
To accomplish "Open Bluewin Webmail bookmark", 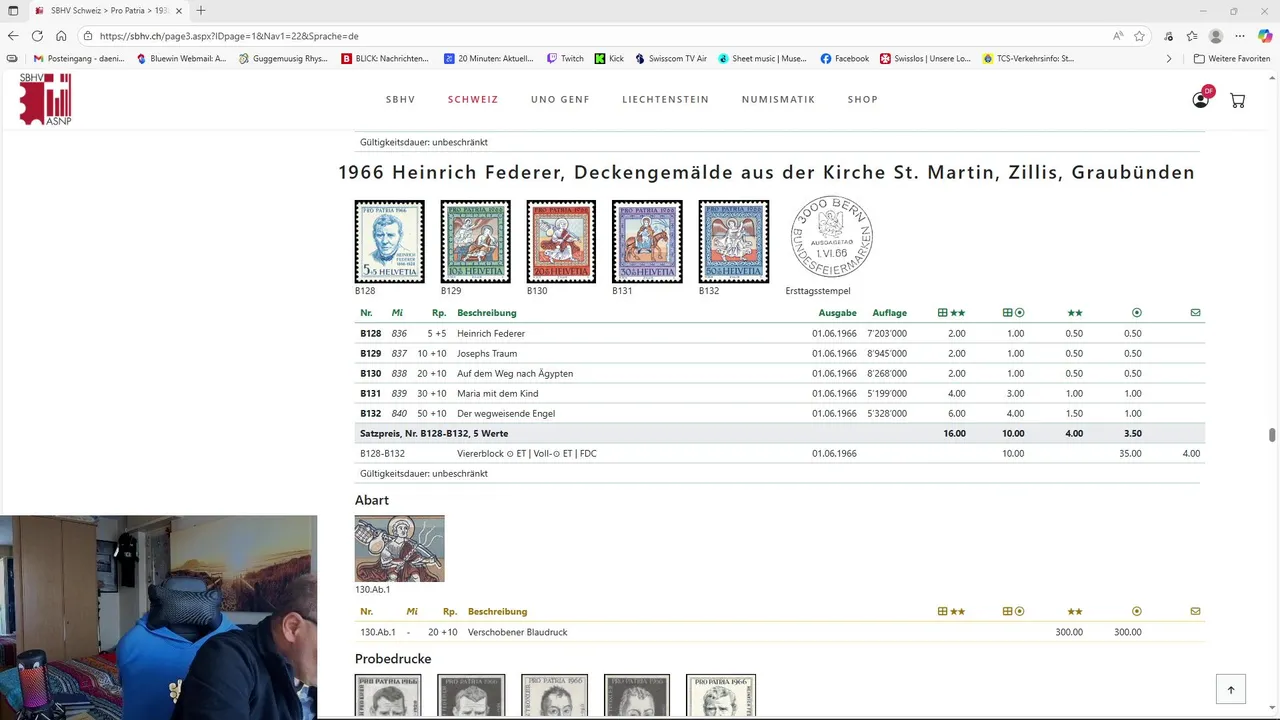I will point(181,59).
